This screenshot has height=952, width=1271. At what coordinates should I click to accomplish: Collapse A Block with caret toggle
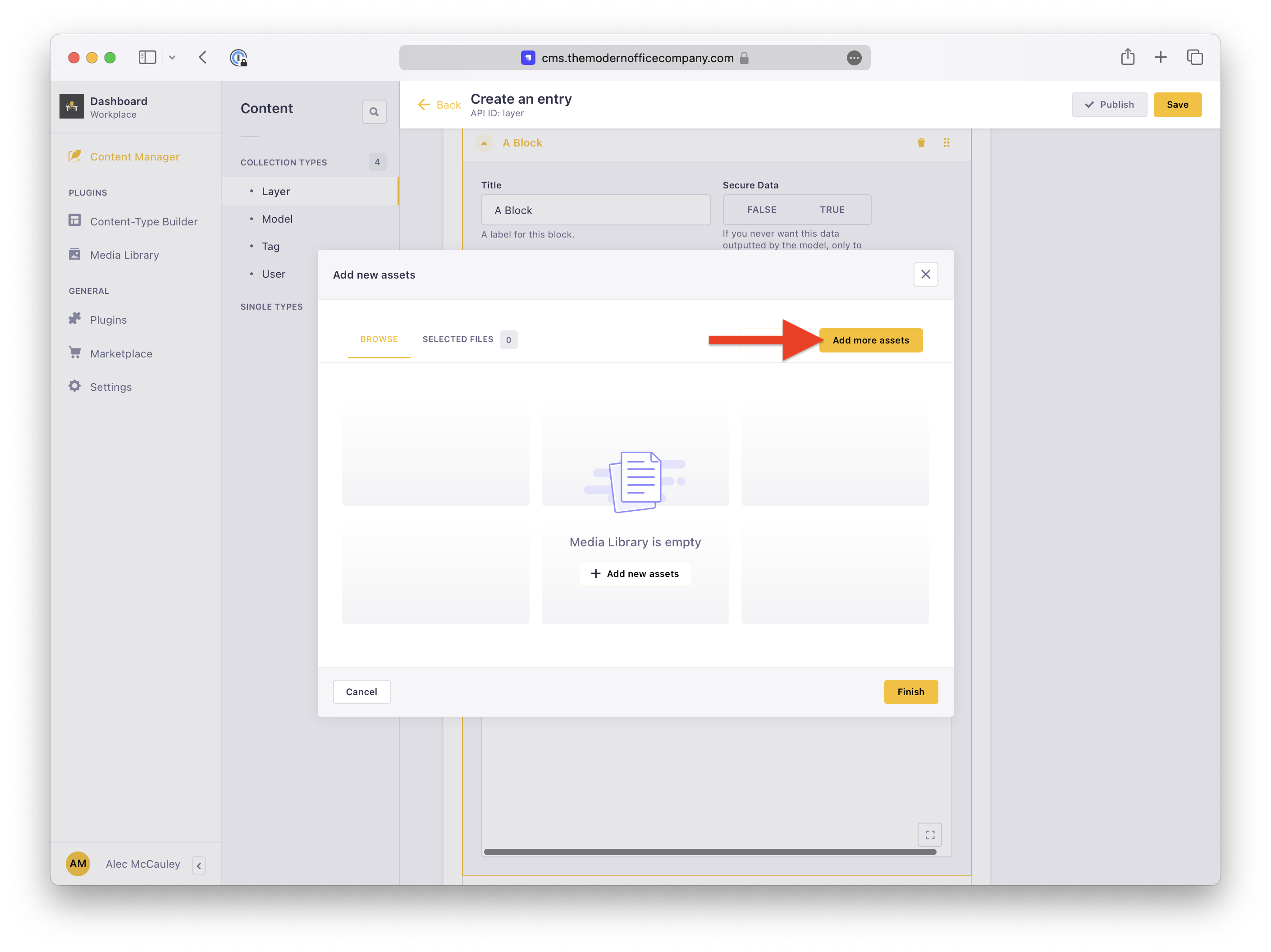[484, 142]
